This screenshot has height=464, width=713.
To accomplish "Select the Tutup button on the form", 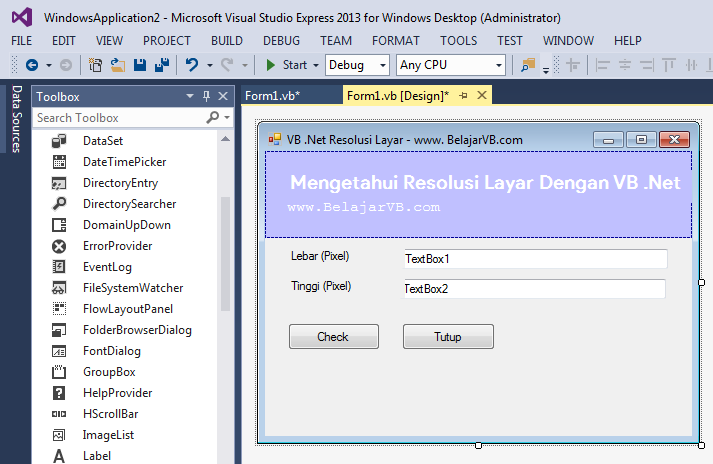I will coord(448,337).
